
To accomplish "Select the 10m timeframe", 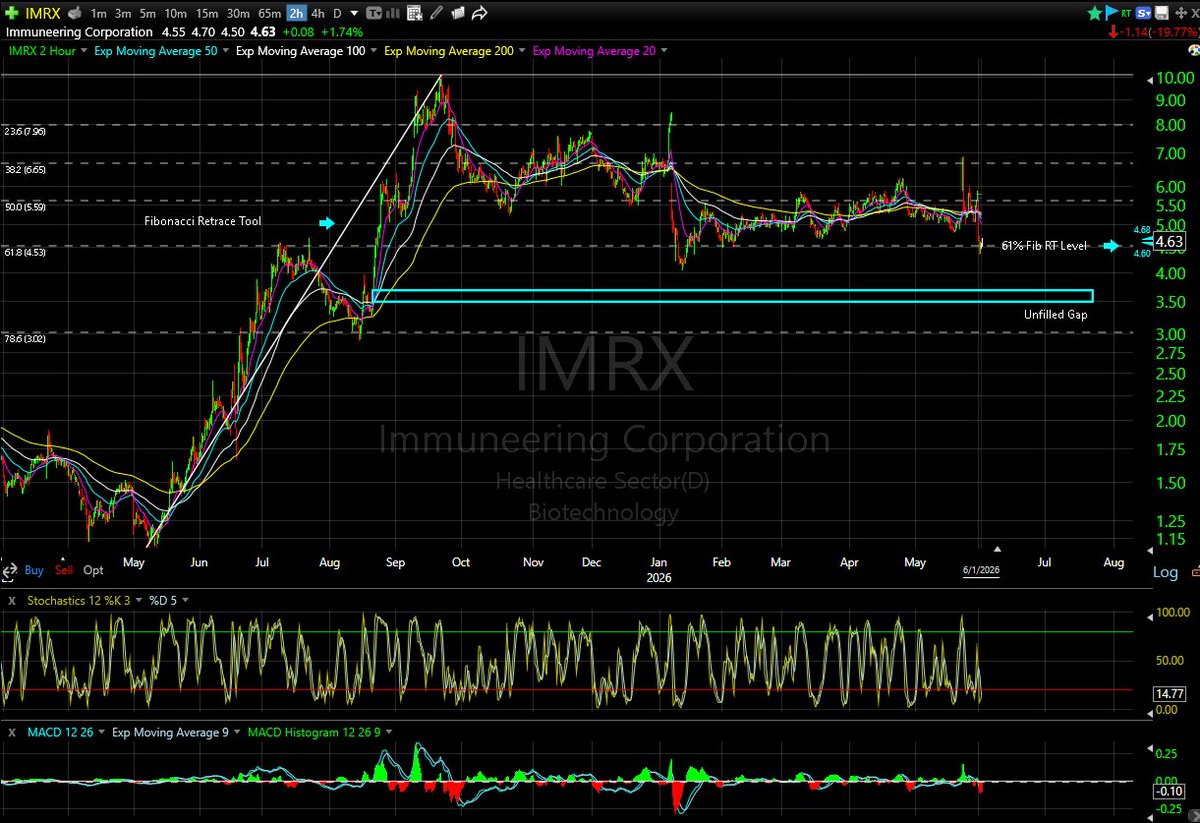I will pos(175,14).
